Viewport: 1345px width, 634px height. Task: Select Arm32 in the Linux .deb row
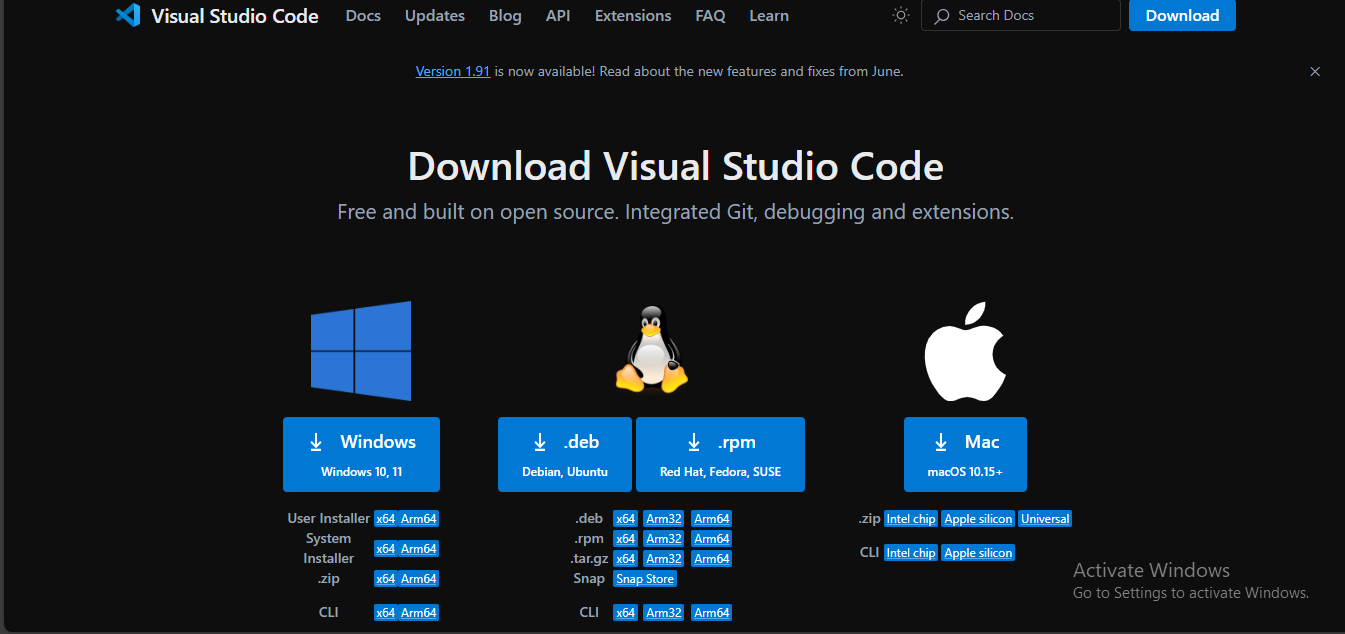[664, 519]
